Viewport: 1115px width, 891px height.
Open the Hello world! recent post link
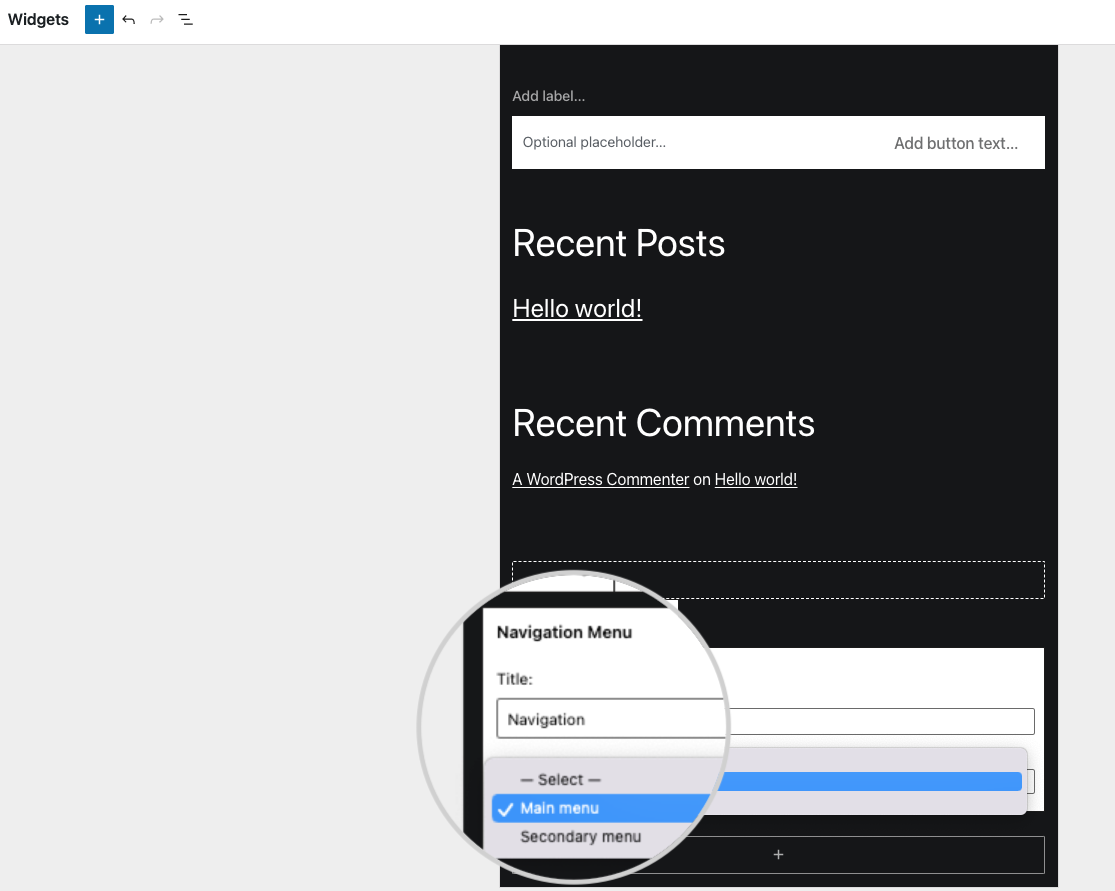tap(577, 309)
